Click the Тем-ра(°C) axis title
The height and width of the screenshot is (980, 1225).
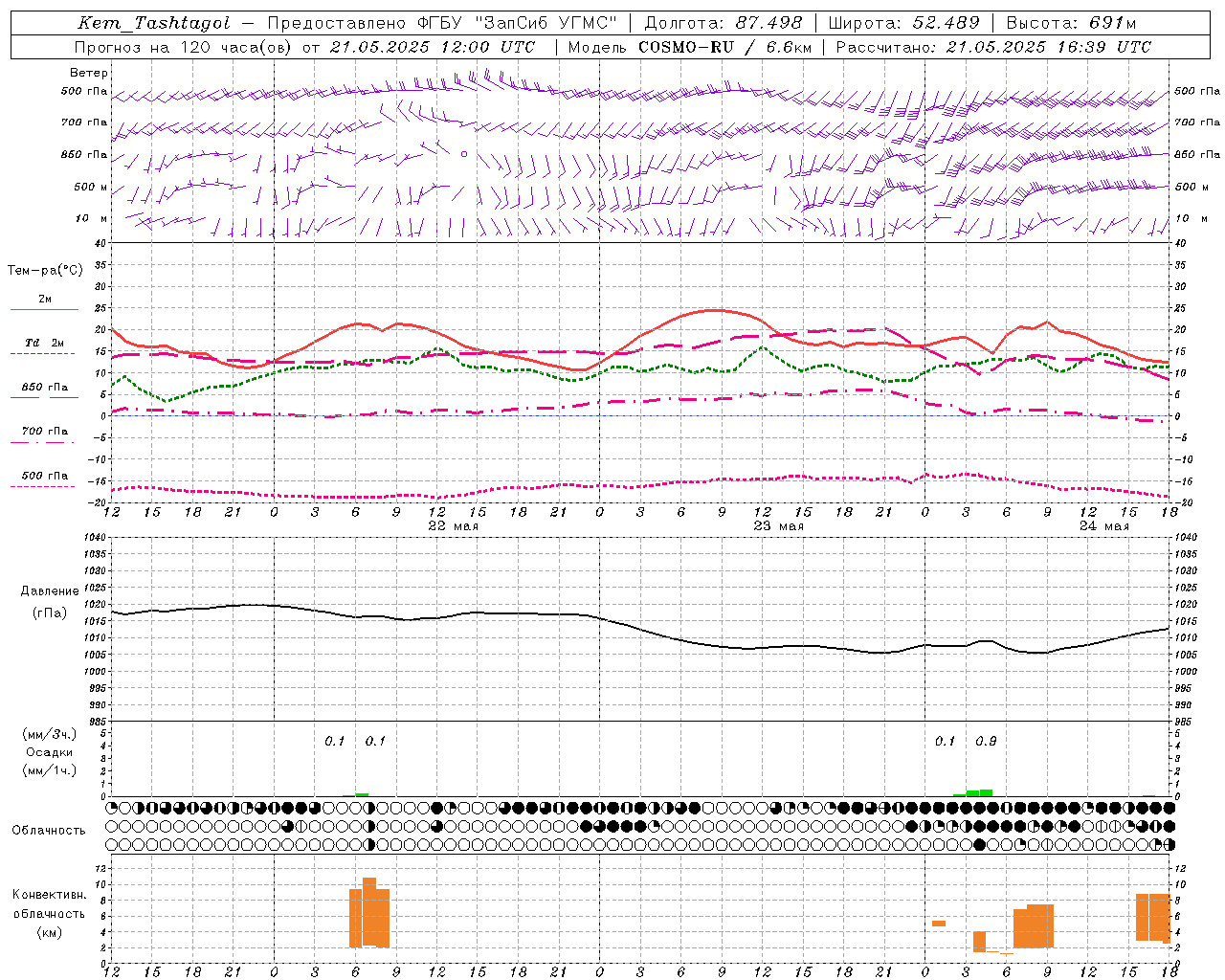(45, 271)
